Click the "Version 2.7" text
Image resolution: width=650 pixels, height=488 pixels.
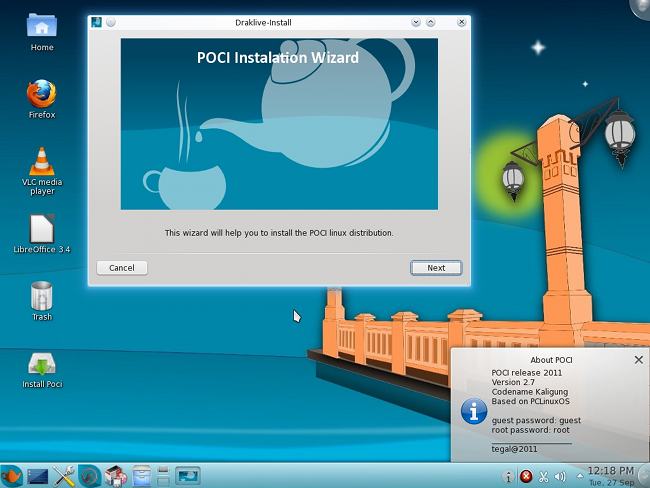513,382
